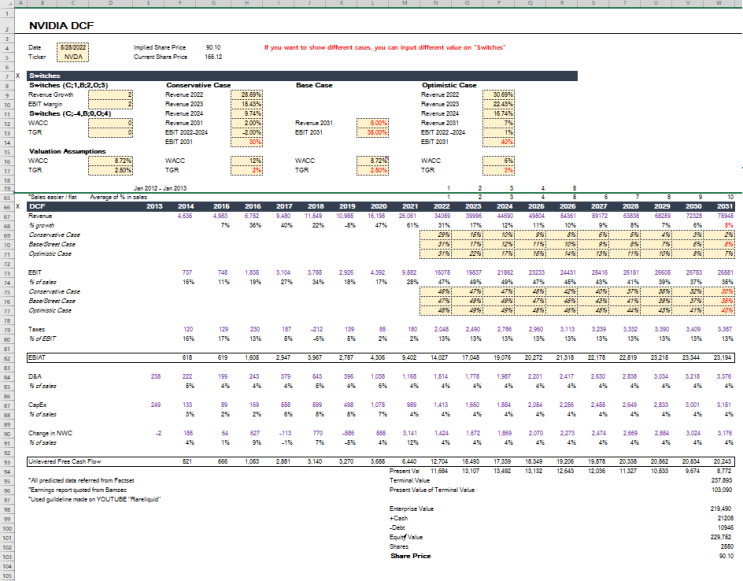Click the TGR switch input cell under Switches
Viewport: 743px width, 581px height.
click(x=110, y=133)
